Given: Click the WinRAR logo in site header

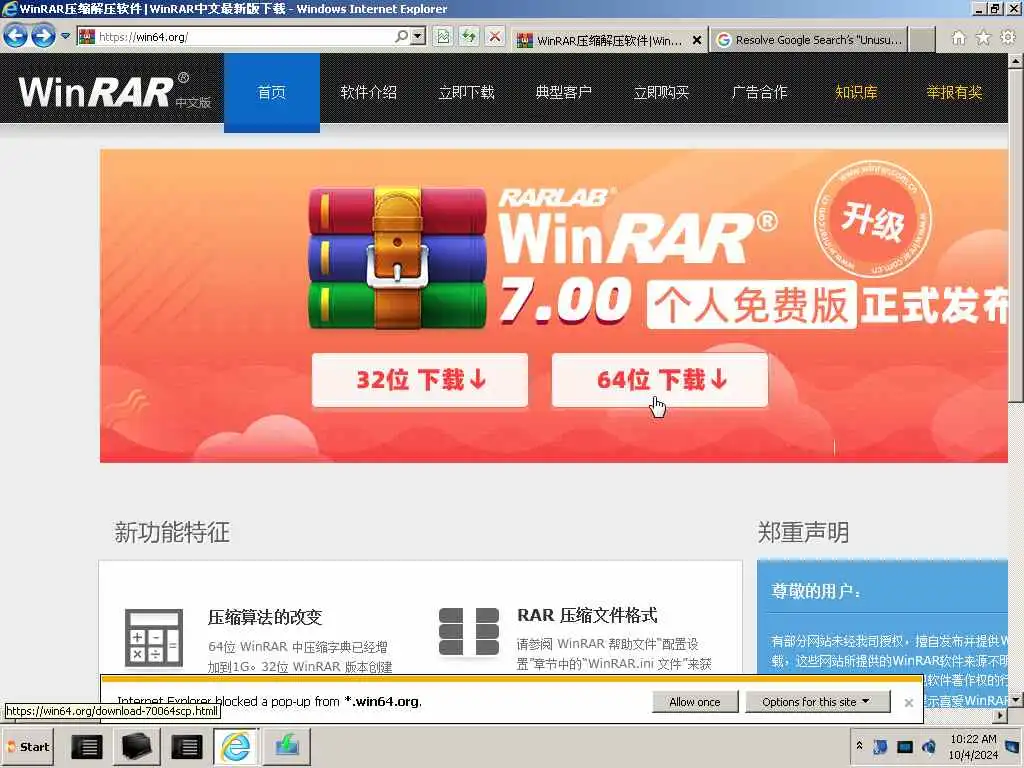Looking at the screenshot, I should [114, 91].
